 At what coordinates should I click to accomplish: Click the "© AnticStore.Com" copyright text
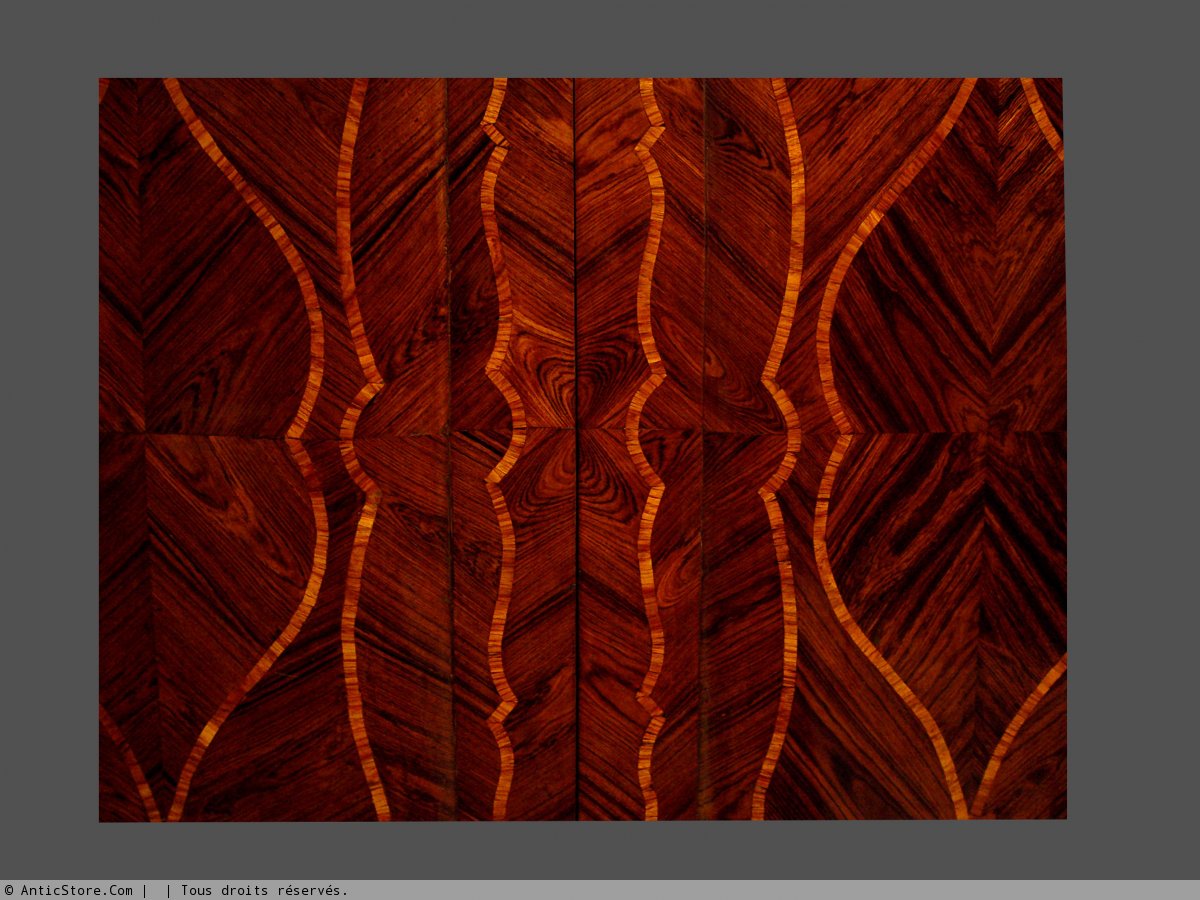pyautogui.click(x=69, y=890)
